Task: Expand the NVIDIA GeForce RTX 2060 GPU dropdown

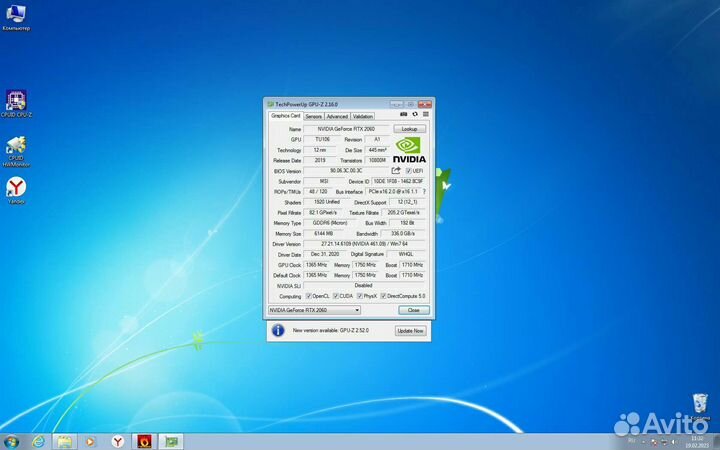Action: click(314, 310)
